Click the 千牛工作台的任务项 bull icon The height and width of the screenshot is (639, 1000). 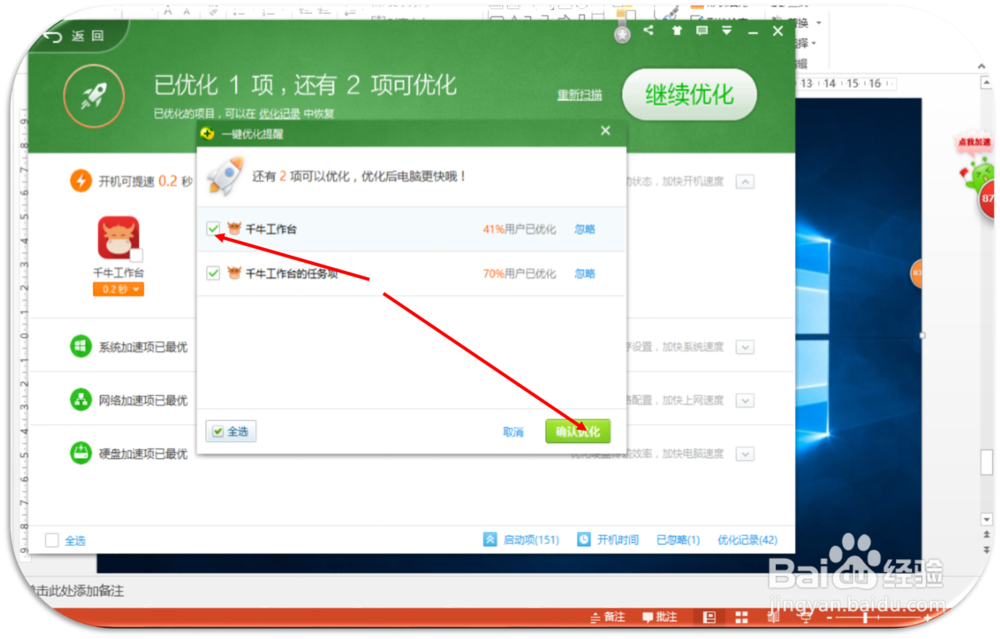pos(234,273)
